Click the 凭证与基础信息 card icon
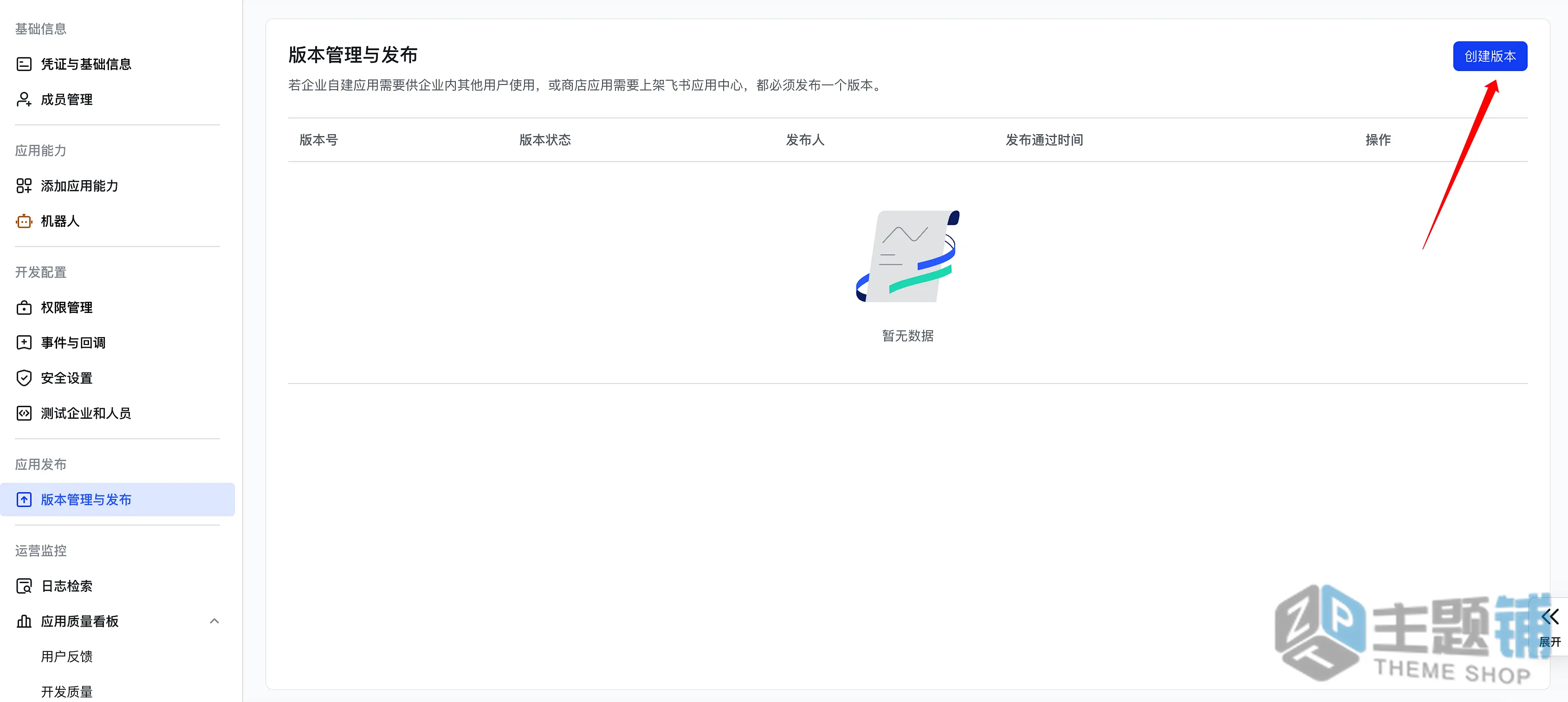 click(x=24, y=64)
